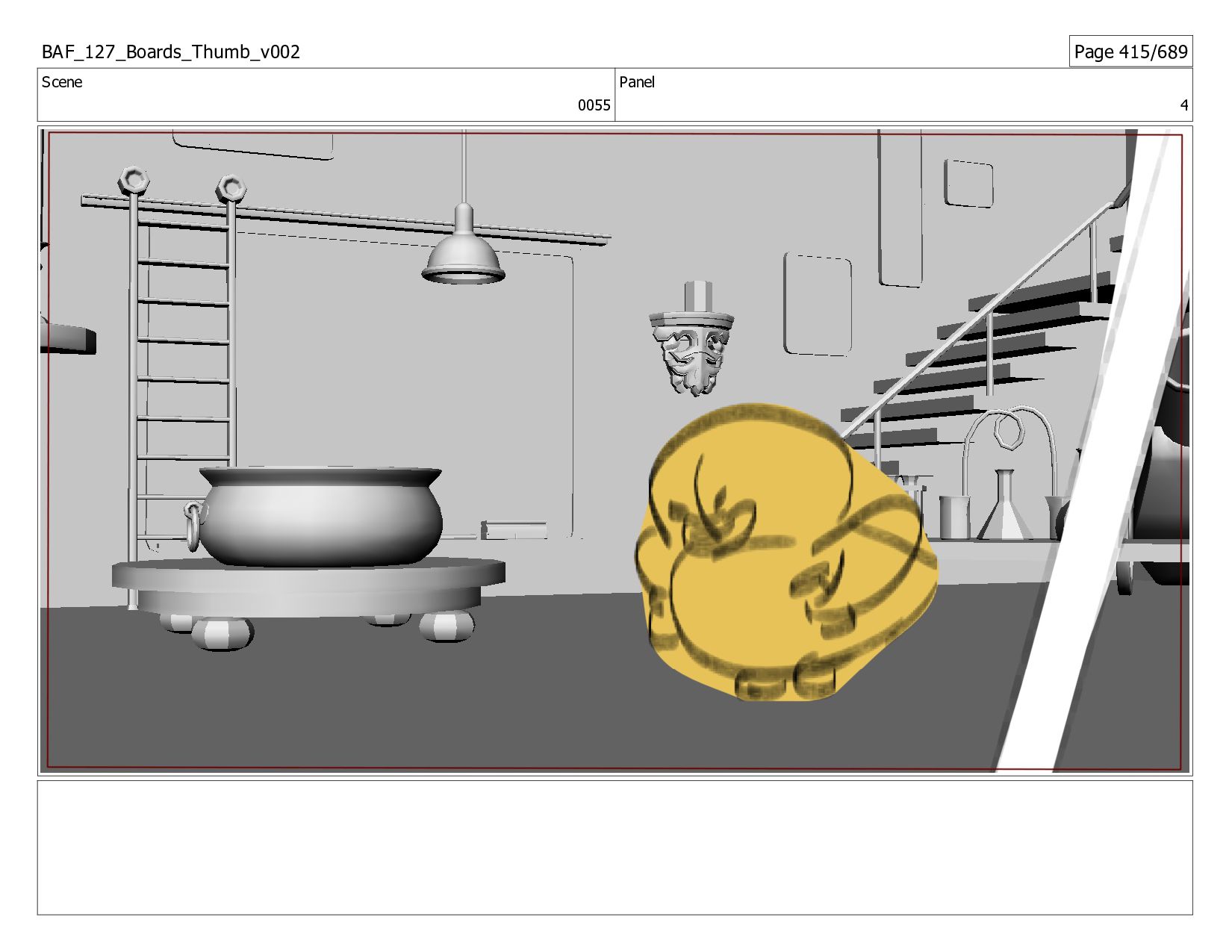Screen dimensions: 1232x952
Task: Select the Scene label
Action: point(62,82)
